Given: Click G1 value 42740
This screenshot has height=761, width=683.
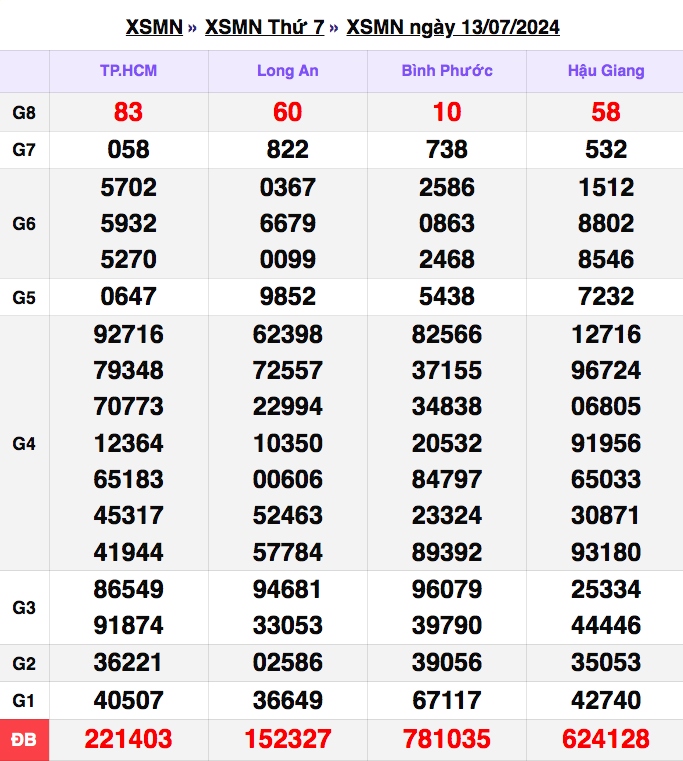Looking at the screenshot, I should point(606,700).
